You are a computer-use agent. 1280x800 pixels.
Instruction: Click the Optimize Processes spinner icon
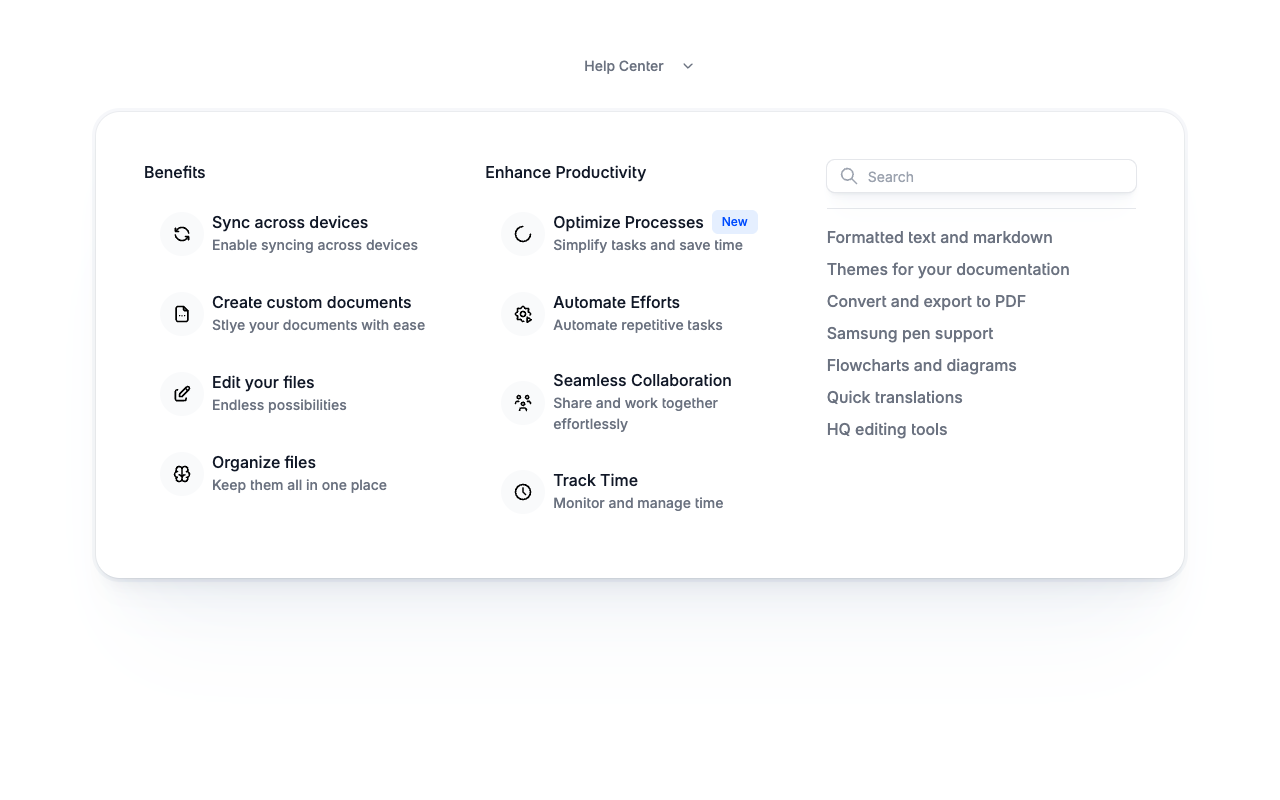[523, 234]
